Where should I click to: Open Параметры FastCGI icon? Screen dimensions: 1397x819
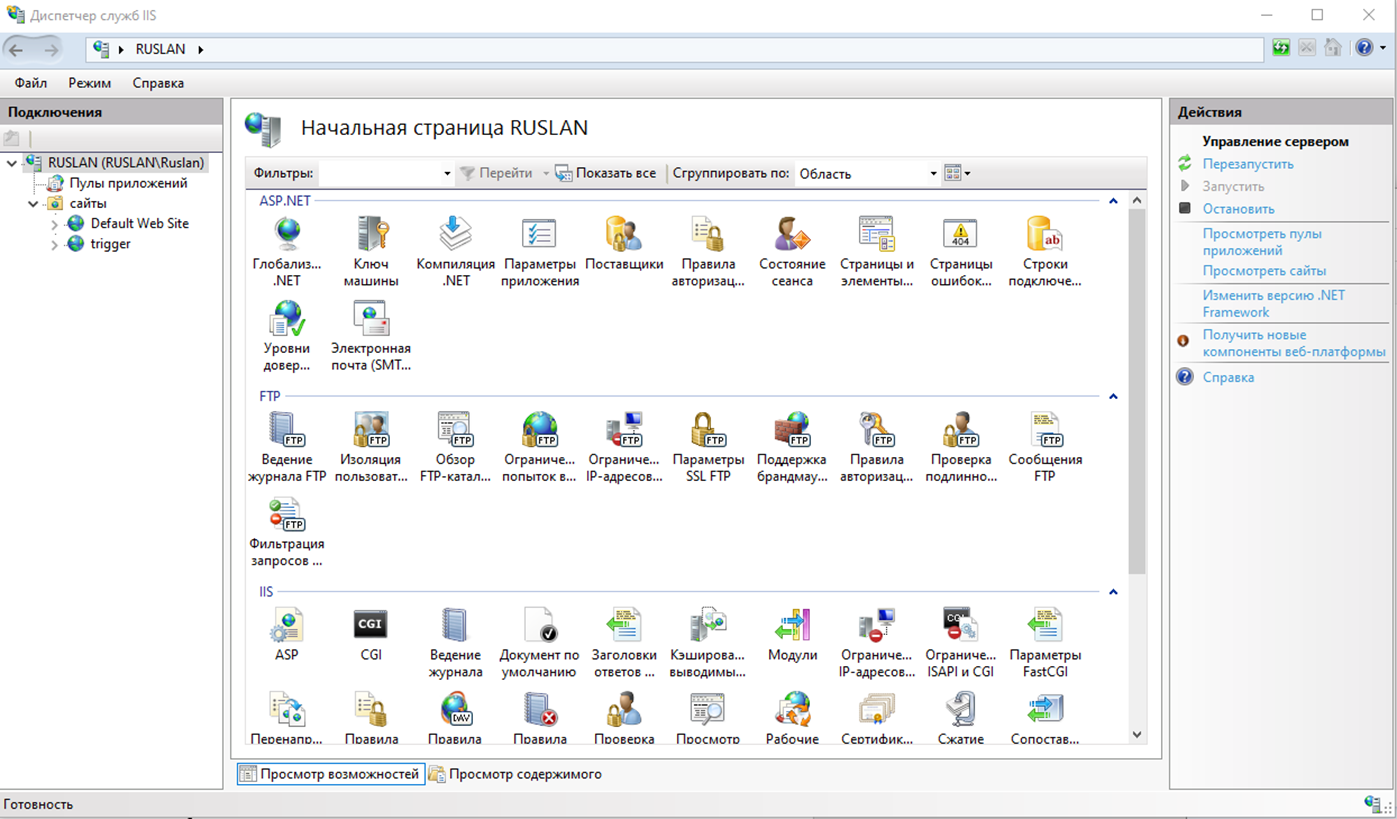[x=1045, y=627]
